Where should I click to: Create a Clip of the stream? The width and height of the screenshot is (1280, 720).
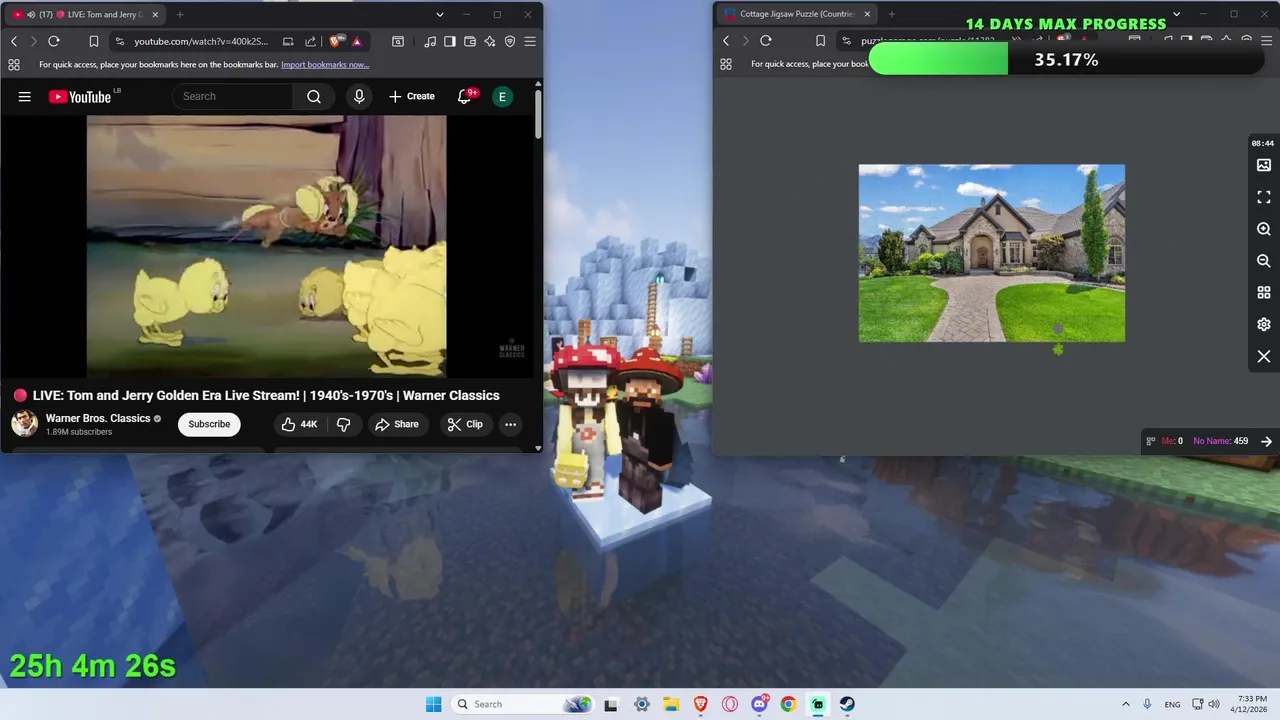(x=465, y=424)
